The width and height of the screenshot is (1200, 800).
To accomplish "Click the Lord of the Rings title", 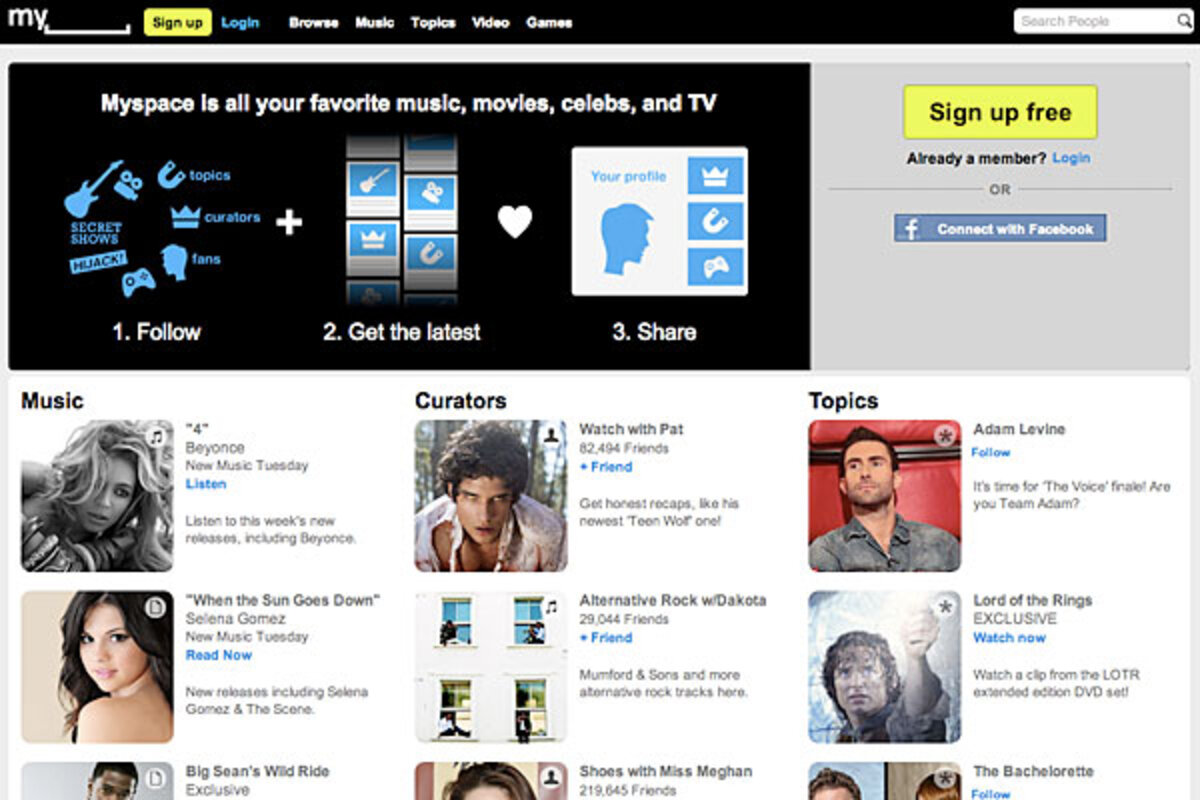I will click(x=1033, y=600).
